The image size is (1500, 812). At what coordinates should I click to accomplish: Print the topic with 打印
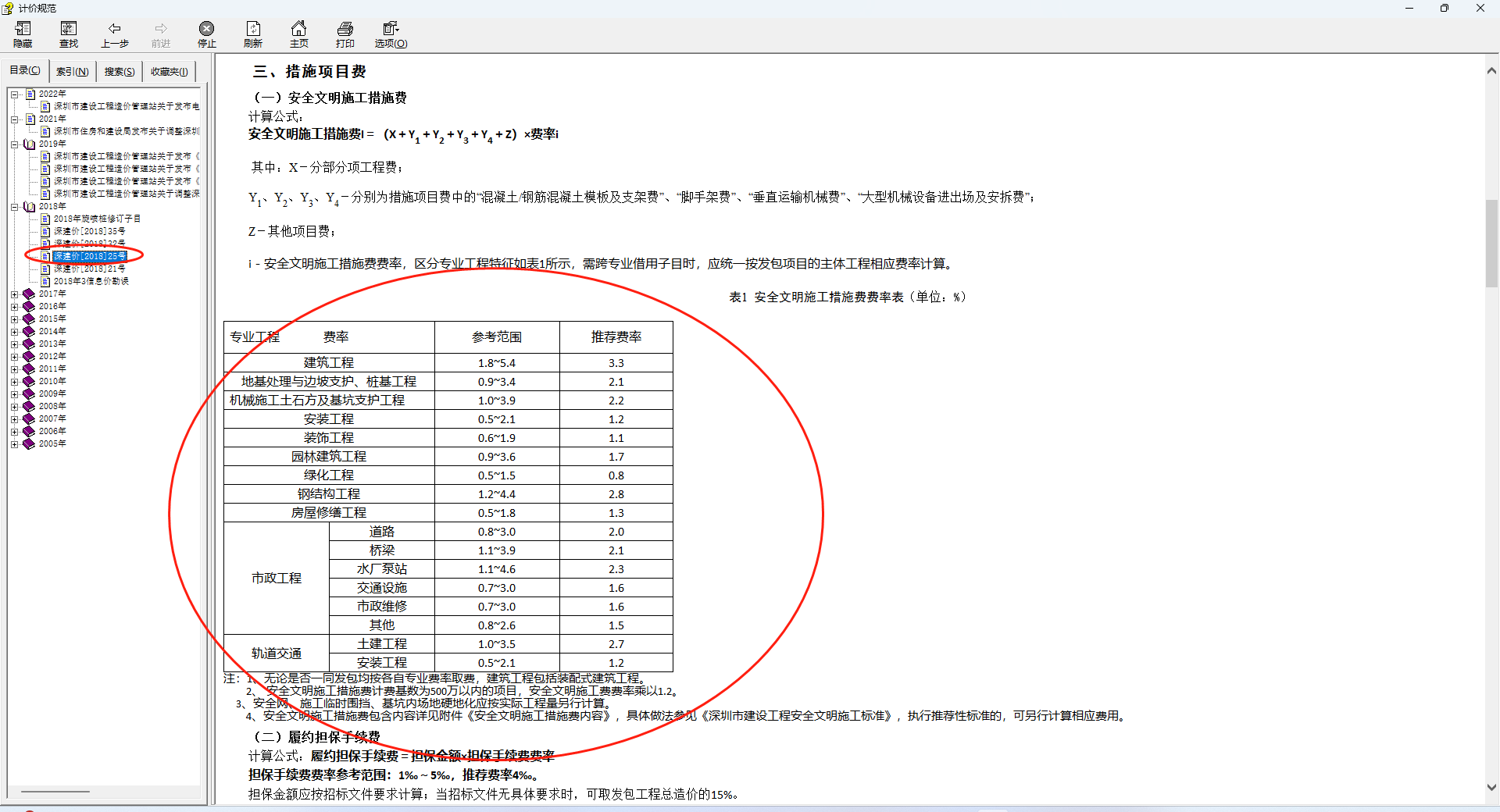[345, 34]
